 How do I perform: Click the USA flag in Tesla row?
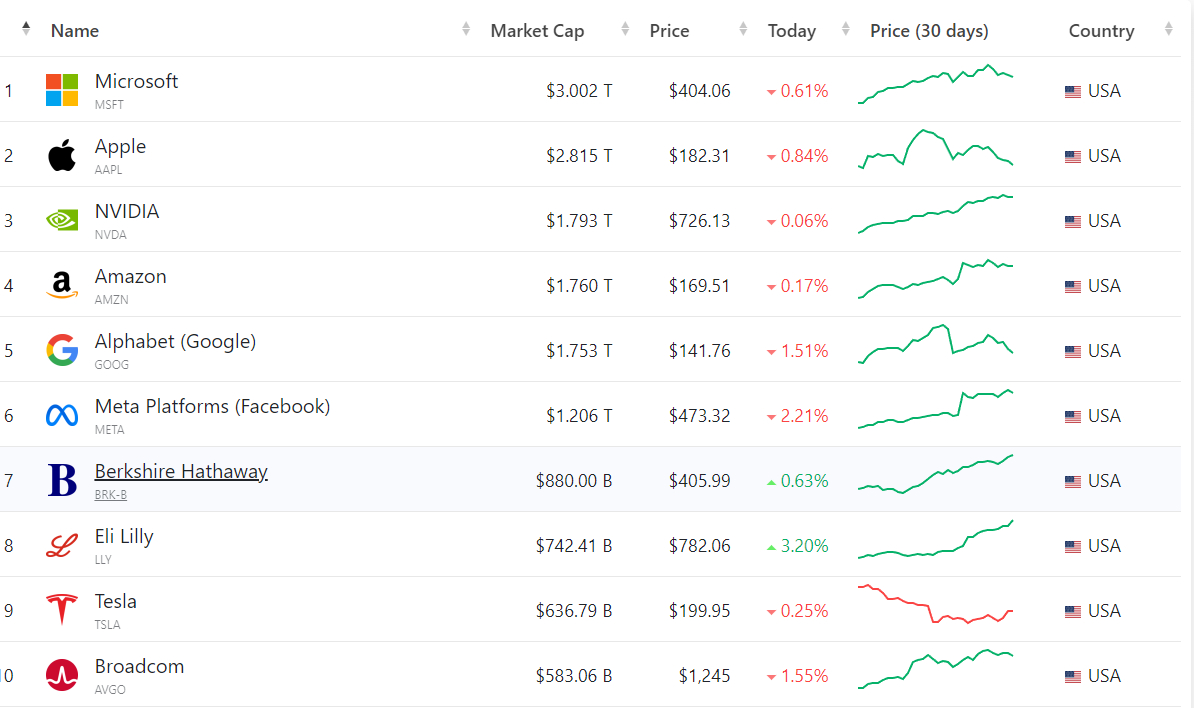point(1073,611)
